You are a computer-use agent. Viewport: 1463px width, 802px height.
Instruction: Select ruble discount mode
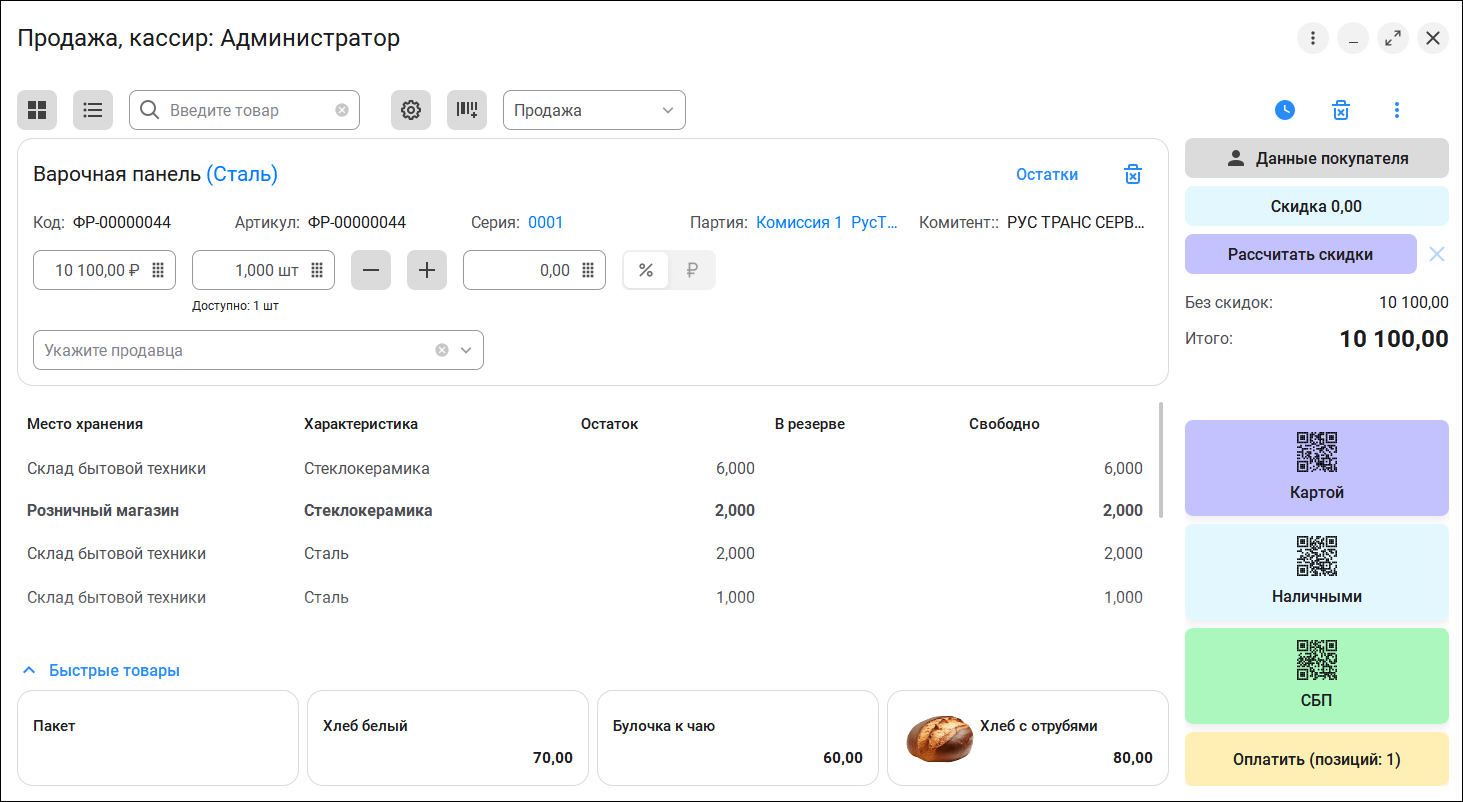point(692,270)
